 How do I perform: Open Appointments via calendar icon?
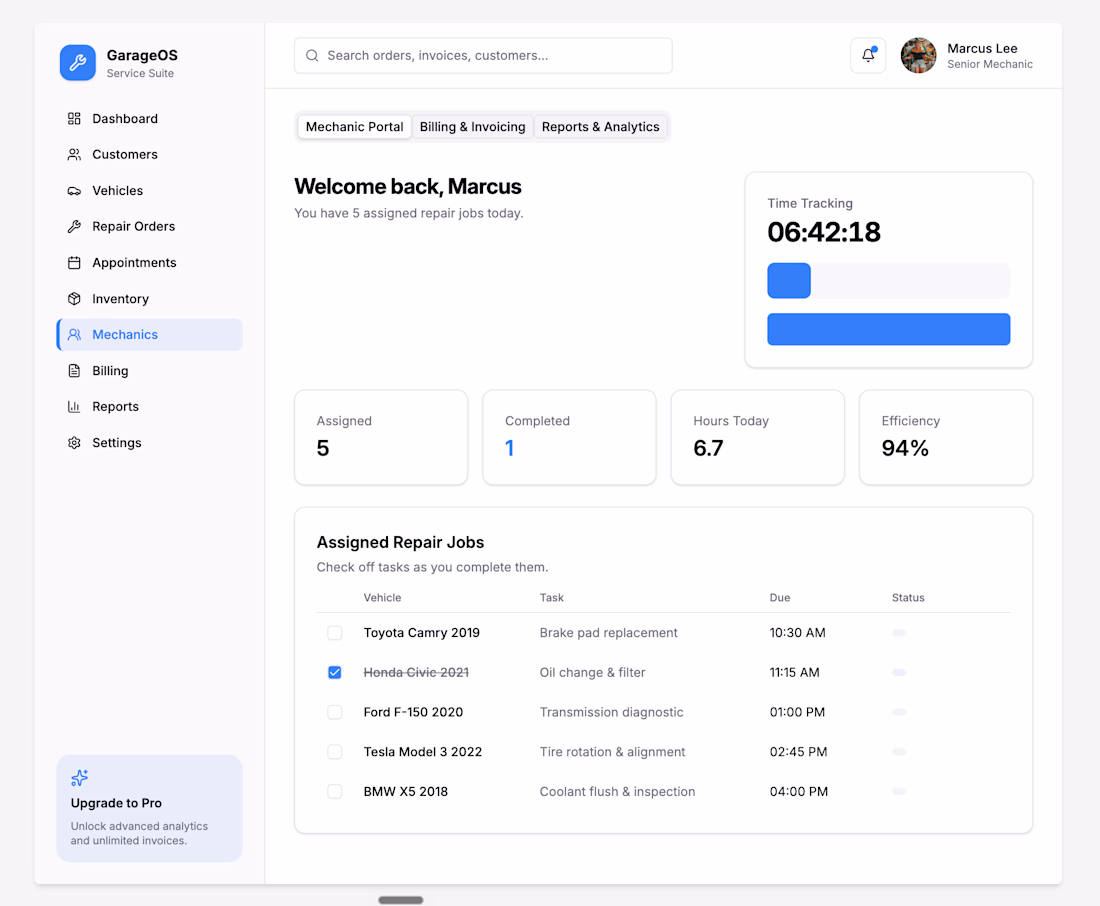(74, 262)
